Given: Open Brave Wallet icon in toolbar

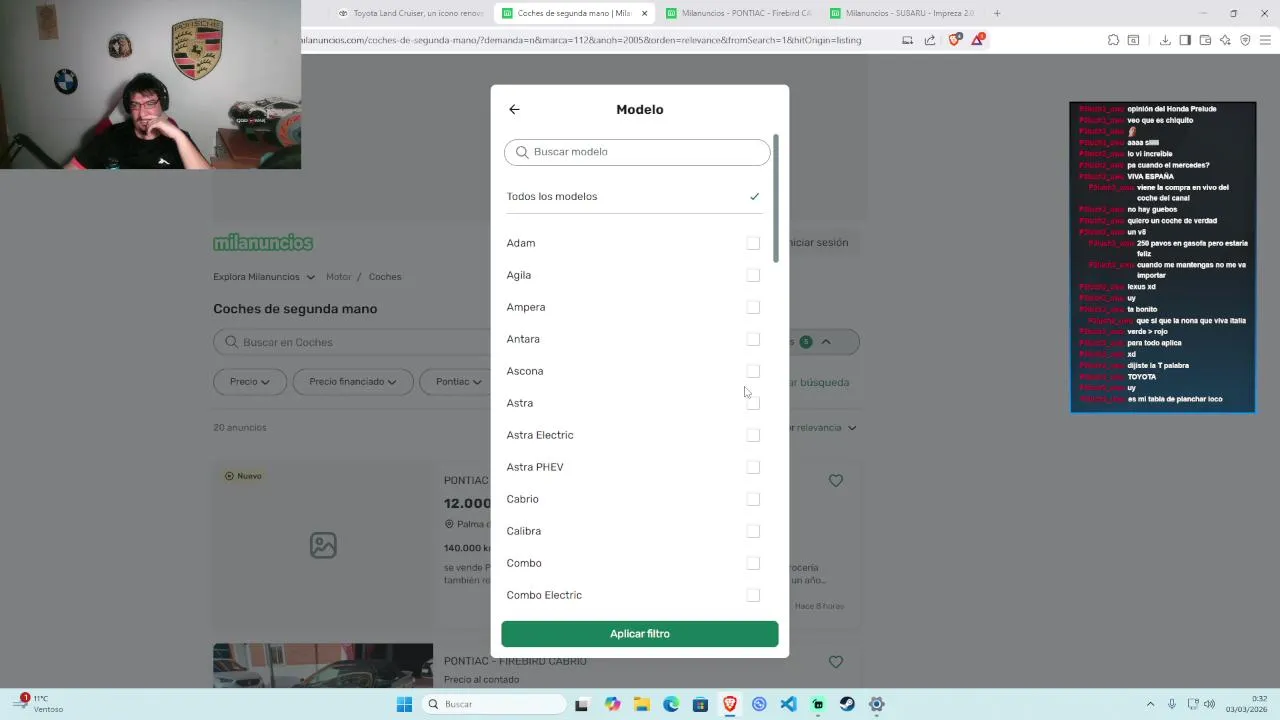Looking at the screenshot, I should pos(1205,40).
